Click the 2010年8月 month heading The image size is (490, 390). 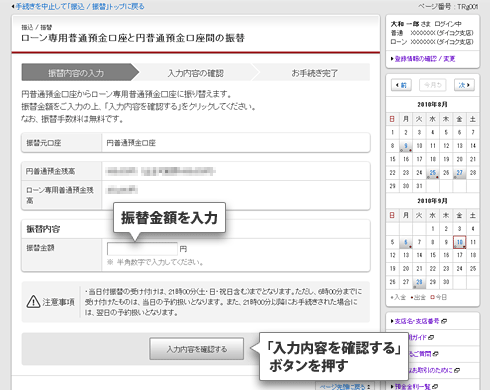click(432, 105)
